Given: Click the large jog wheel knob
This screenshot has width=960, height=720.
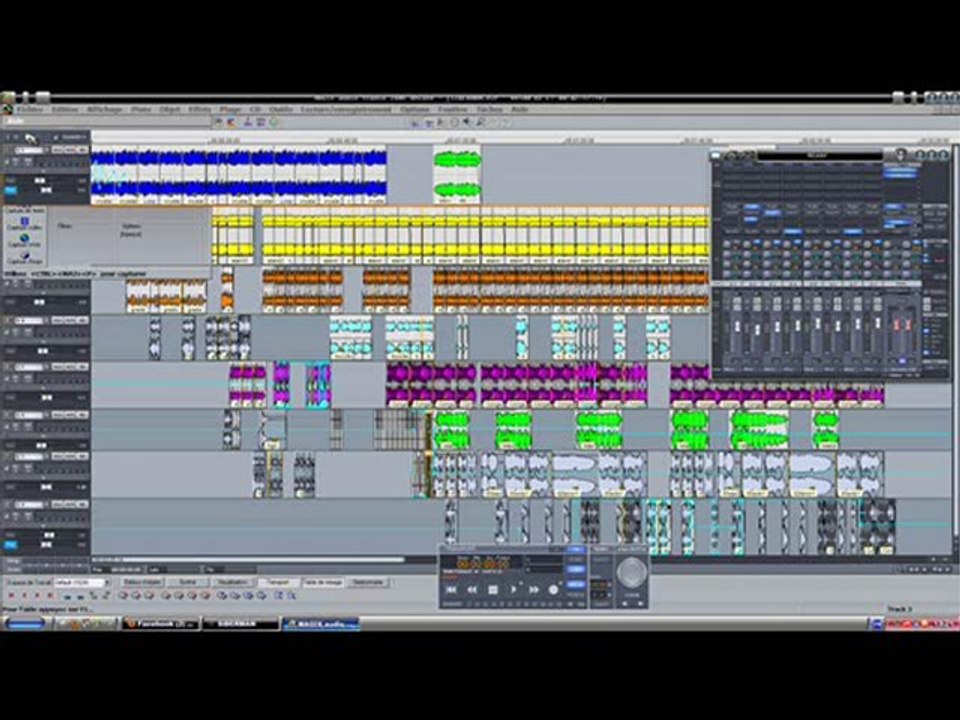Looking at the screenshot, I should pyautogui.click(x=631, y=572).
